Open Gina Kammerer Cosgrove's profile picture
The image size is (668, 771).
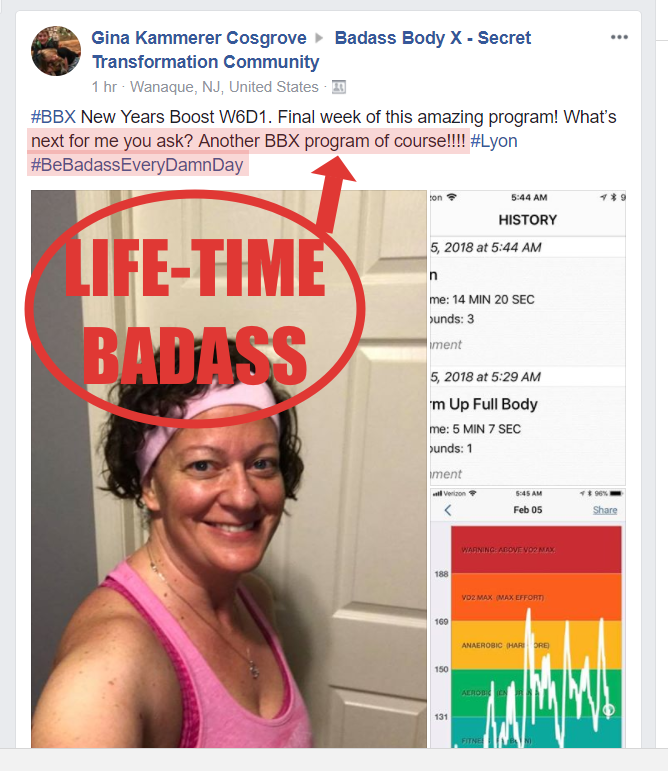(x=56, y=51)
